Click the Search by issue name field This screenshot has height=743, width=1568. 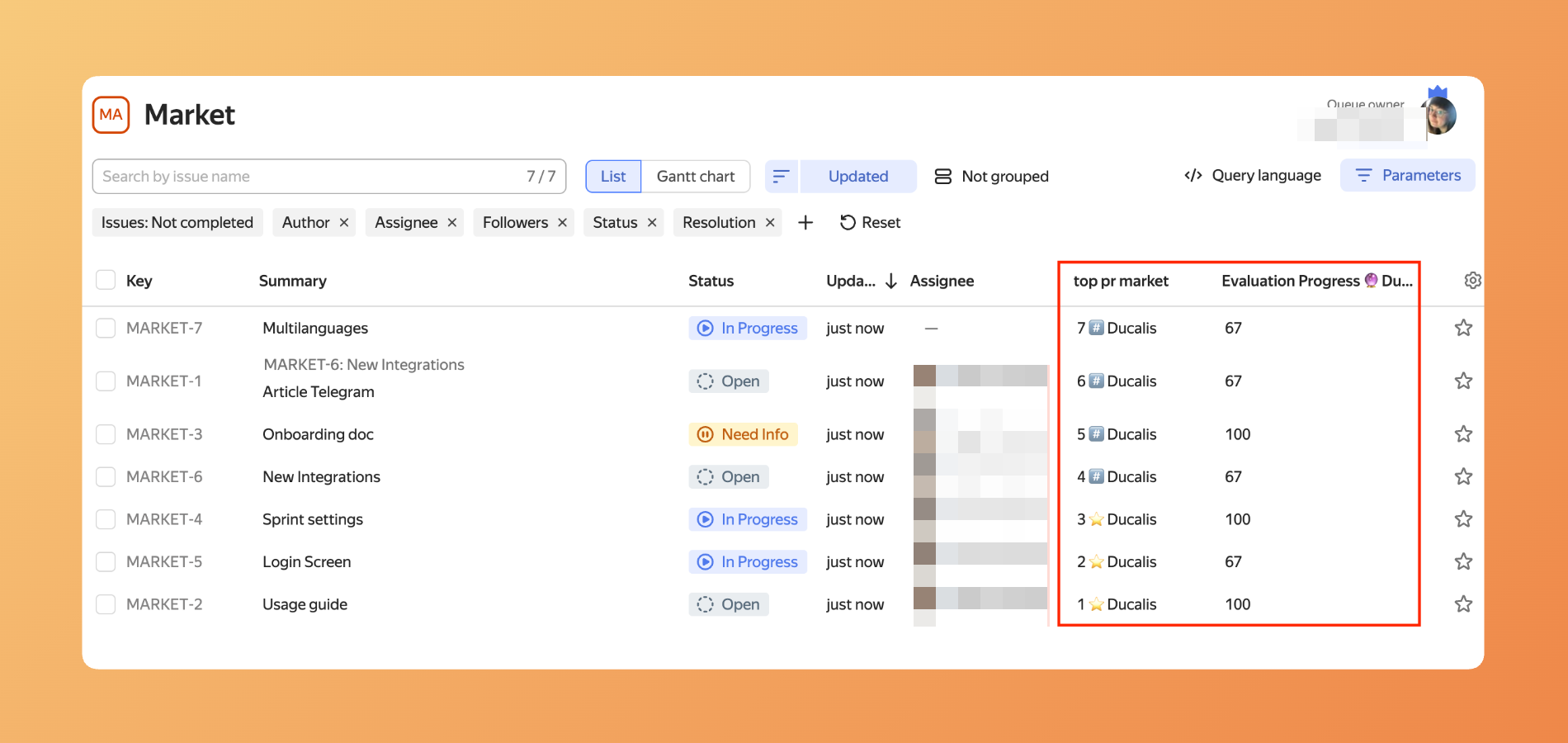[x=309, y=177]
